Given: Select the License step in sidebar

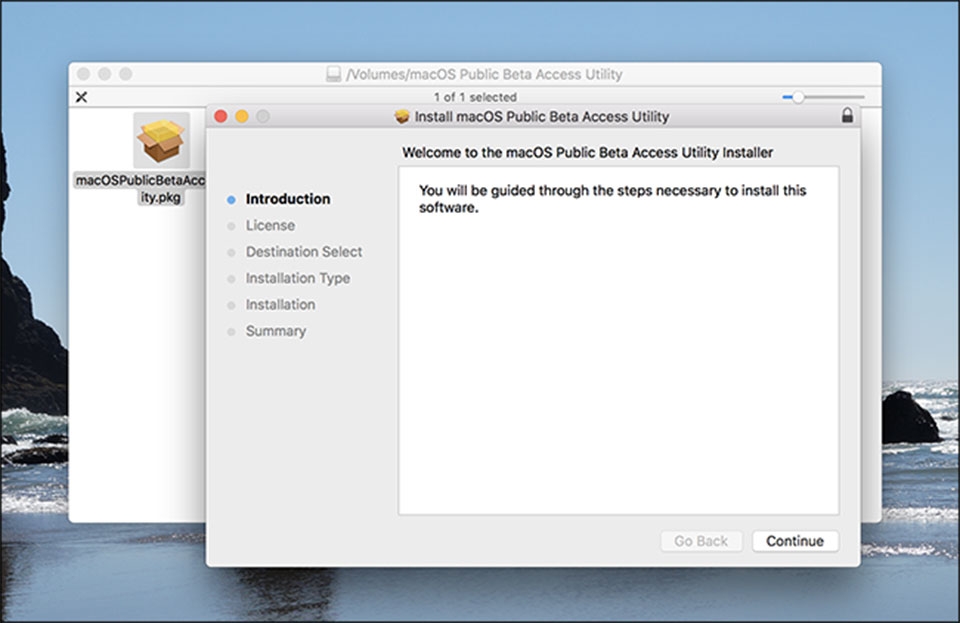Looking at the screenshot, I should coord(270,225).
